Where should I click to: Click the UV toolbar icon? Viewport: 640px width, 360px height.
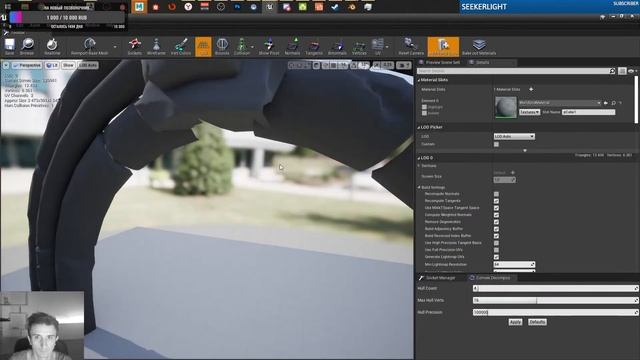coord(378,47)
